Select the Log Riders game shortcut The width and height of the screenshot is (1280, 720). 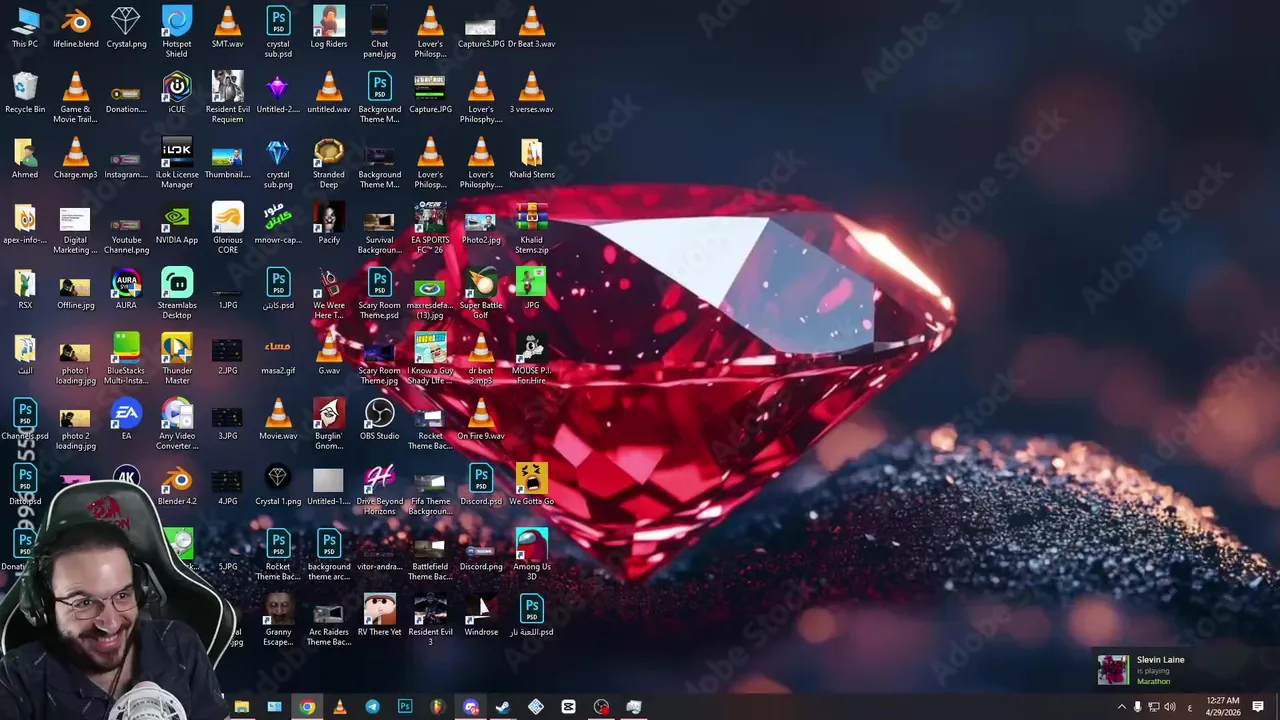coord(329,28)
